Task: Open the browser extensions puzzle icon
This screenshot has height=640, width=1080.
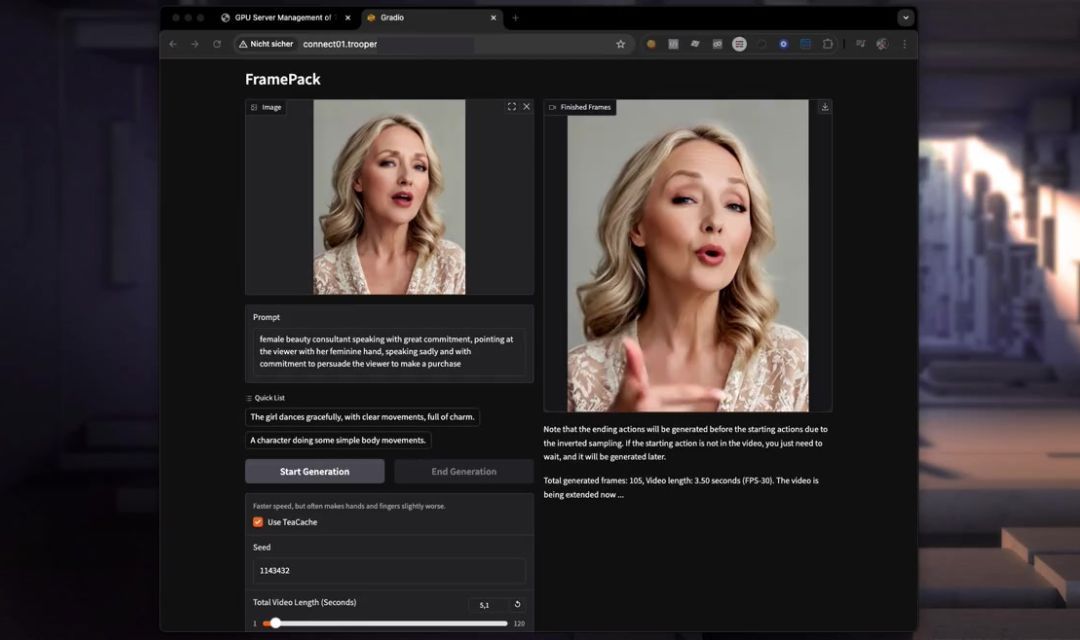Action: point(828,44)
